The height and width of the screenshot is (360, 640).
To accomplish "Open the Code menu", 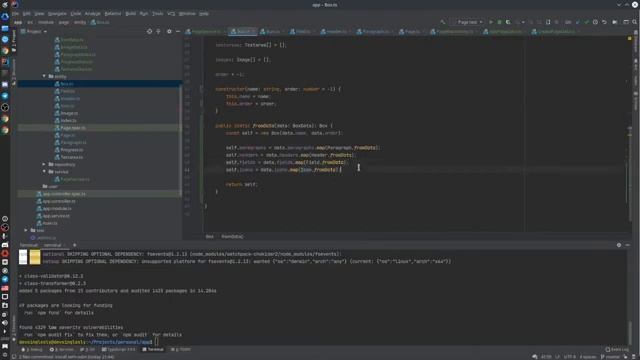I will pyautogui.click(x=76, y=13).
